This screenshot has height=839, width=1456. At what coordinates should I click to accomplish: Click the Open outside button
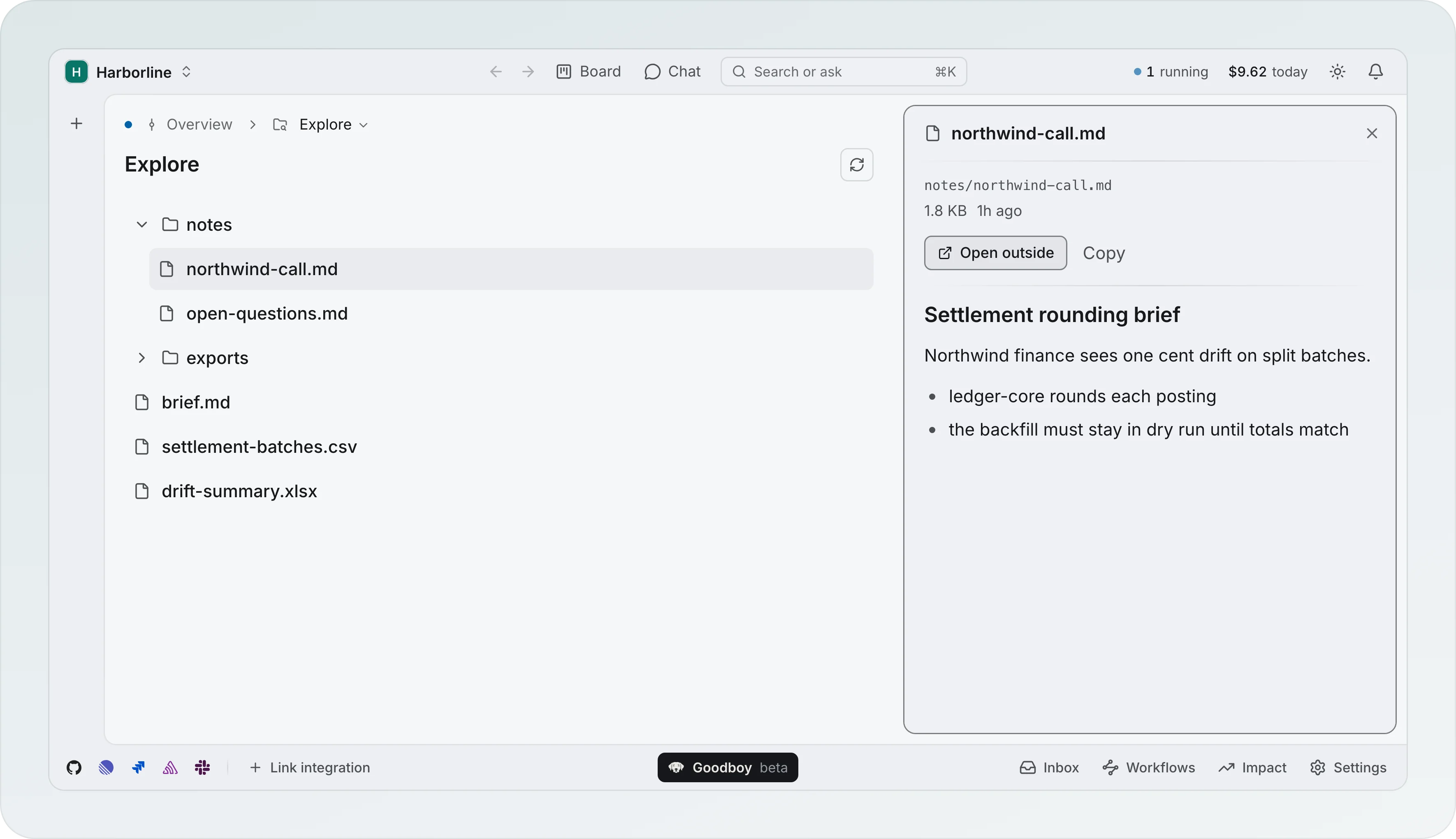995,253
